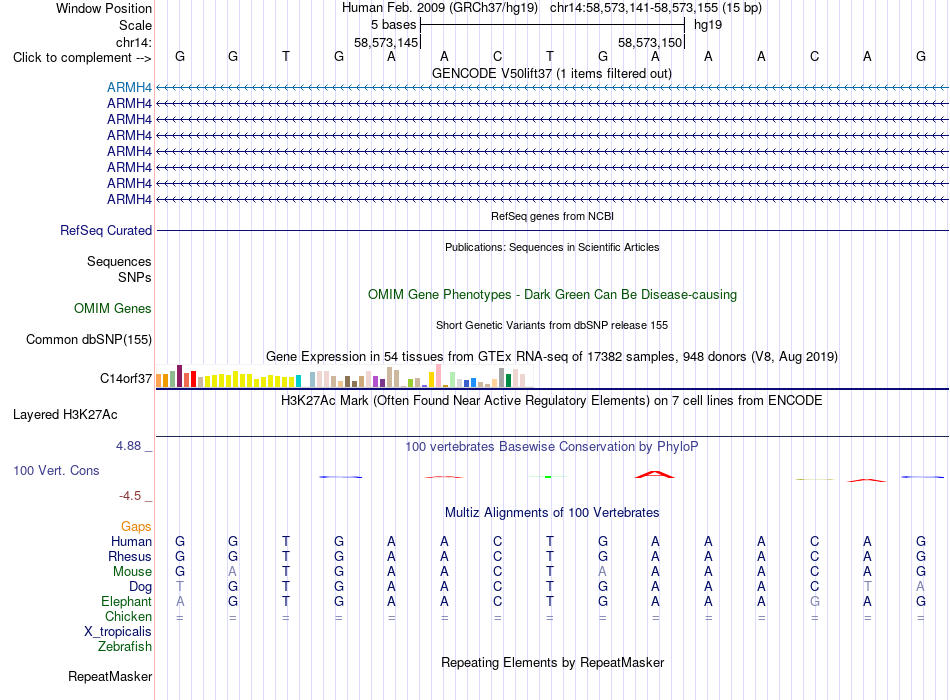
Task: Click the '5 bases' scale bar label
Action: point(393,25)
